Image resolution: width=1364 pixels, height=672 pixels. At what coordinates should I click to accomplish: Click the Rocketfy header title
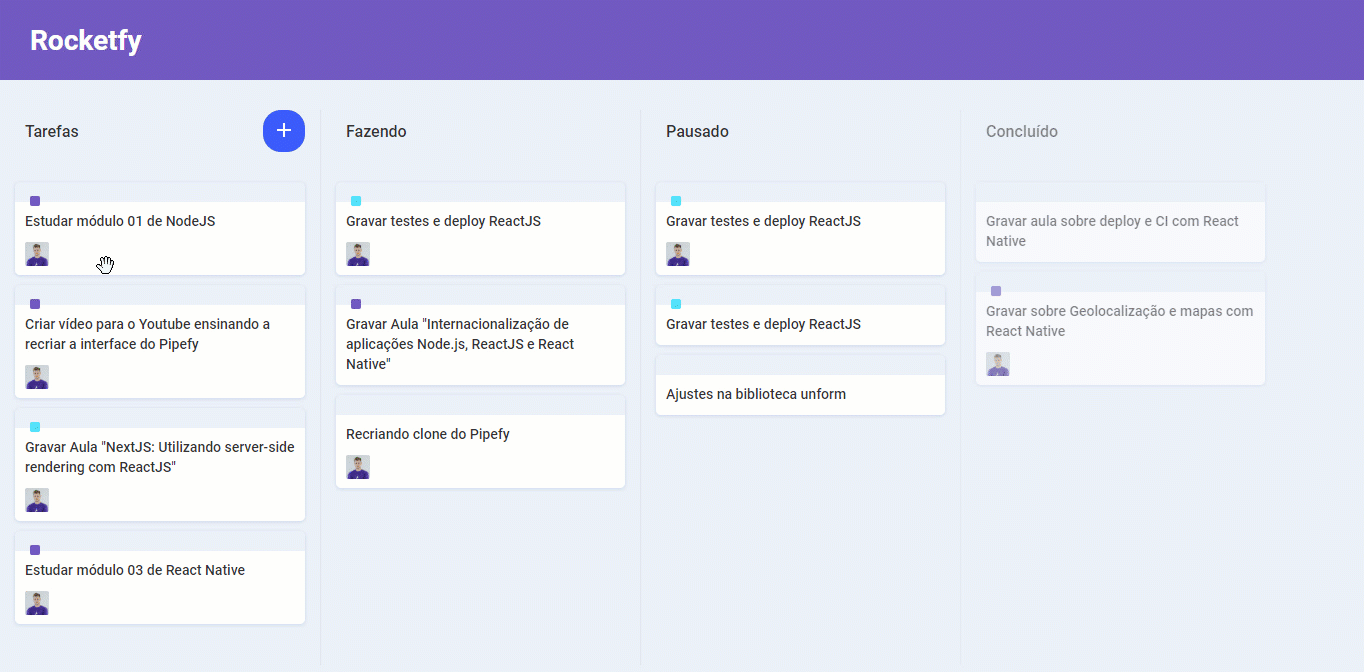point(86,40)
